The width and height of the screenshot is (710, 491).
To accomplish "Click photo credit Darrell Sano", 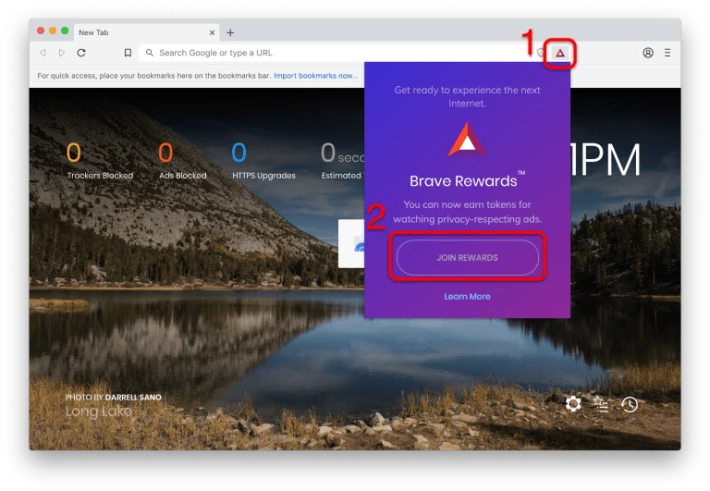I will click(x=113, y=397).
